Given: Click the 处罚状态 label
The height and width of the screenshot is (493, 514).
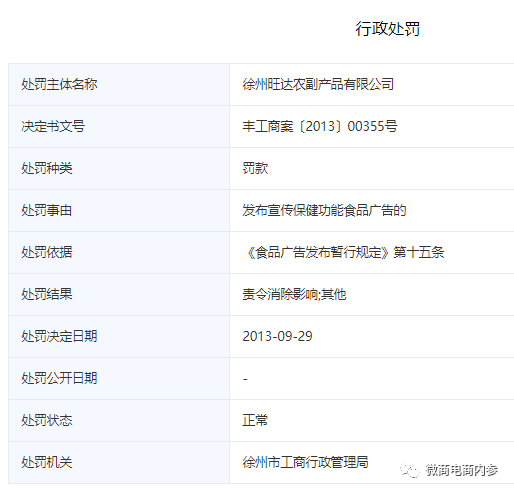Looking at the screenshot, I should [x=47, y=420].
